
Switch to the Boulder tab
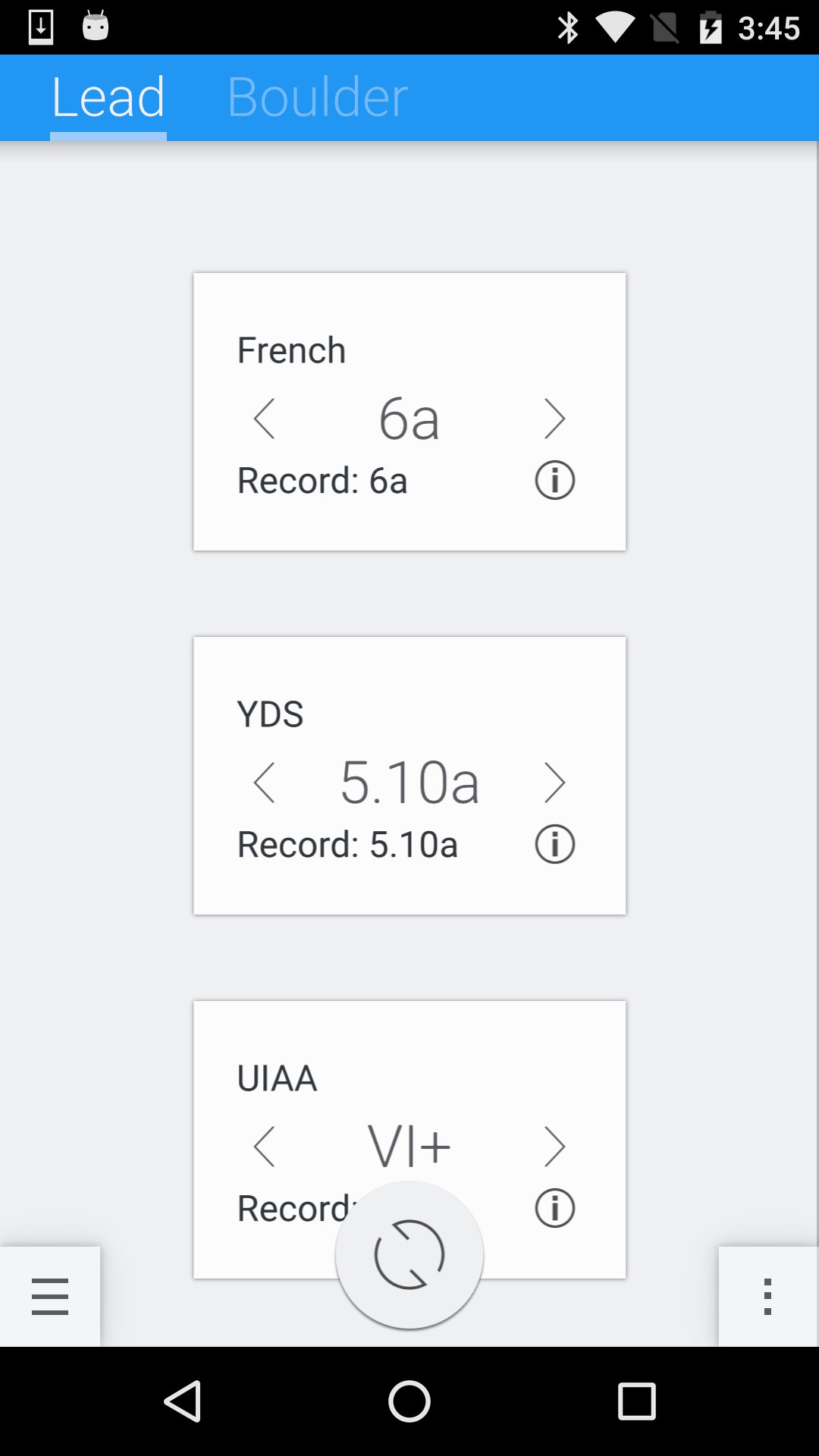[x=318, y=97]
